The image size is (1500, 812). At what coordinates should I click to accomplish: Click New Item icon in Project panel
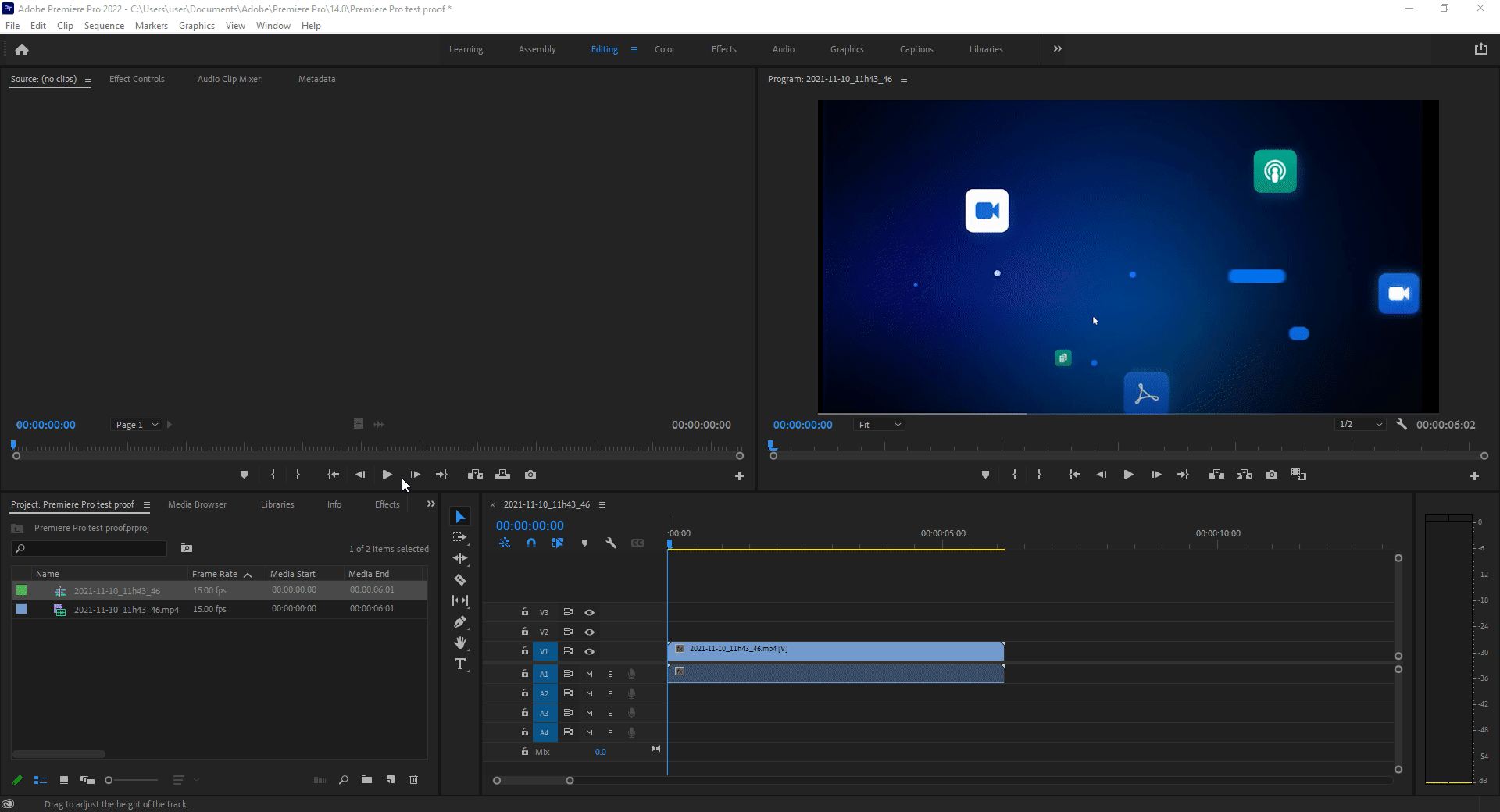tap(391, 779)
